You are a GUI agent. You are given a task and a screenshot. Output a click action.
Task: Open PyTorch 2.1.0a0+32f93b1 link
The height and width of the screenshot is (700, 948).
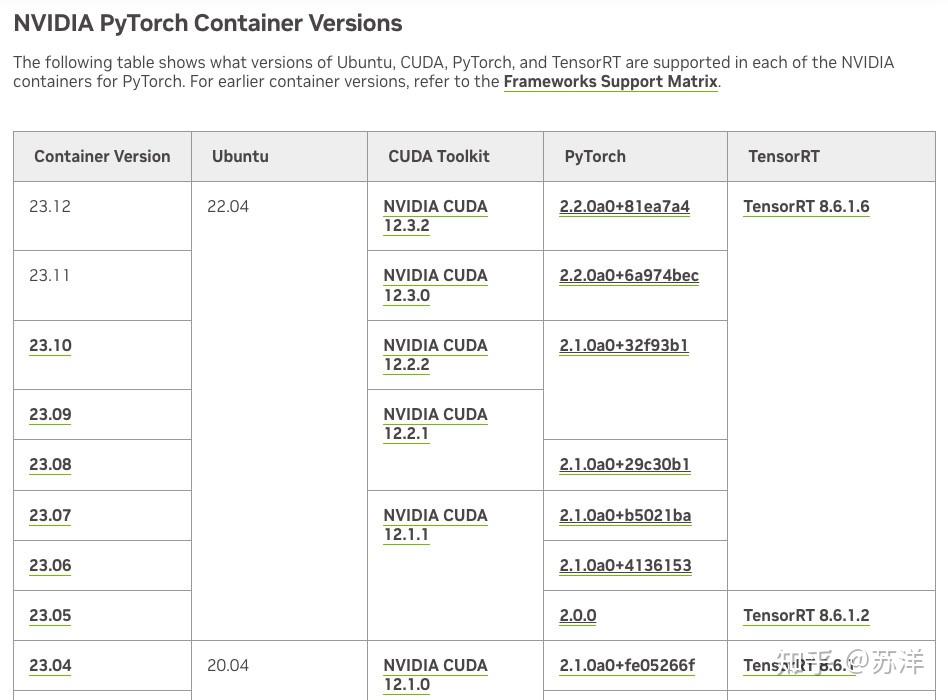coord(624,346)
